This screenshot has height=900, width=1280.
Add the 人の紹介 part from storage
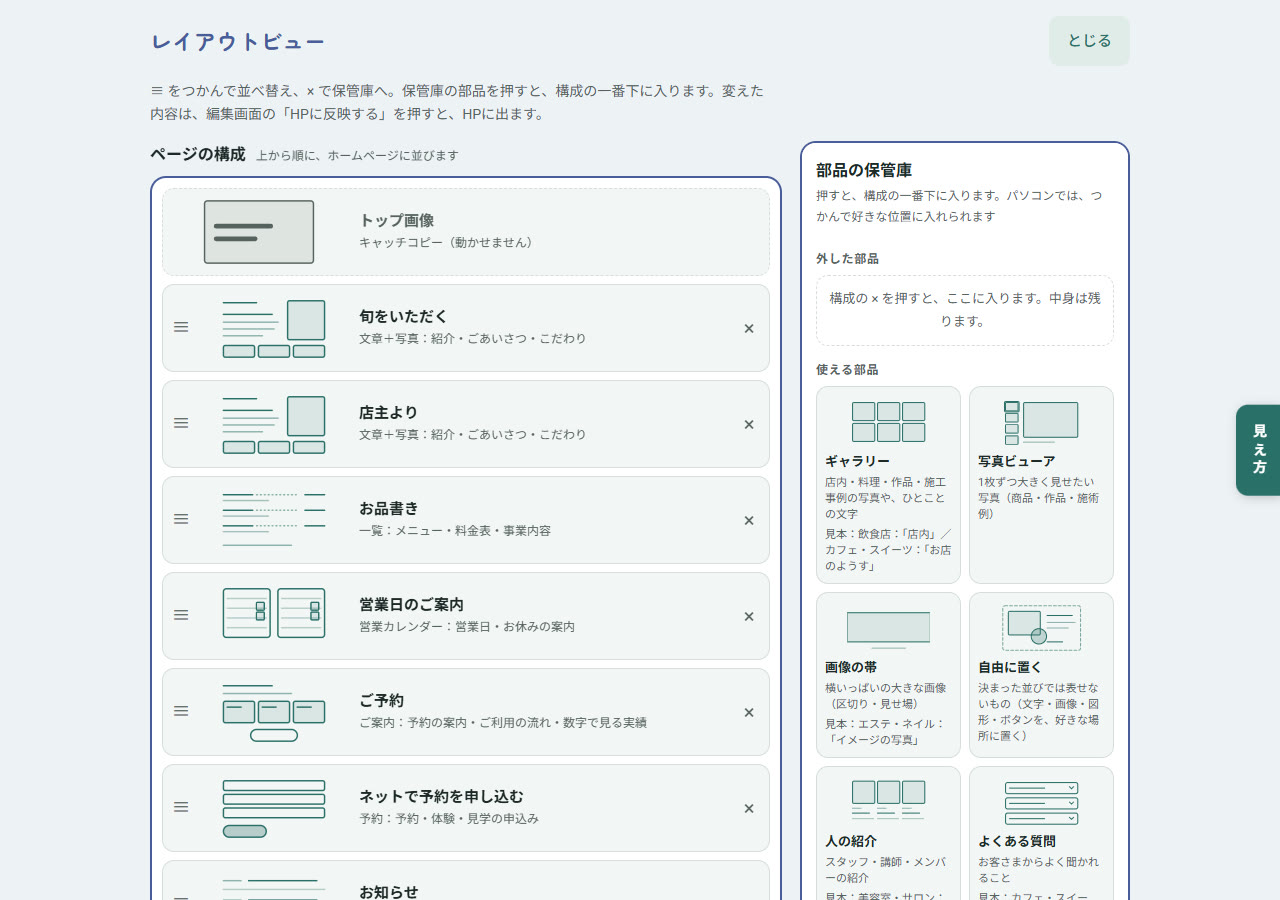(888, 835)
